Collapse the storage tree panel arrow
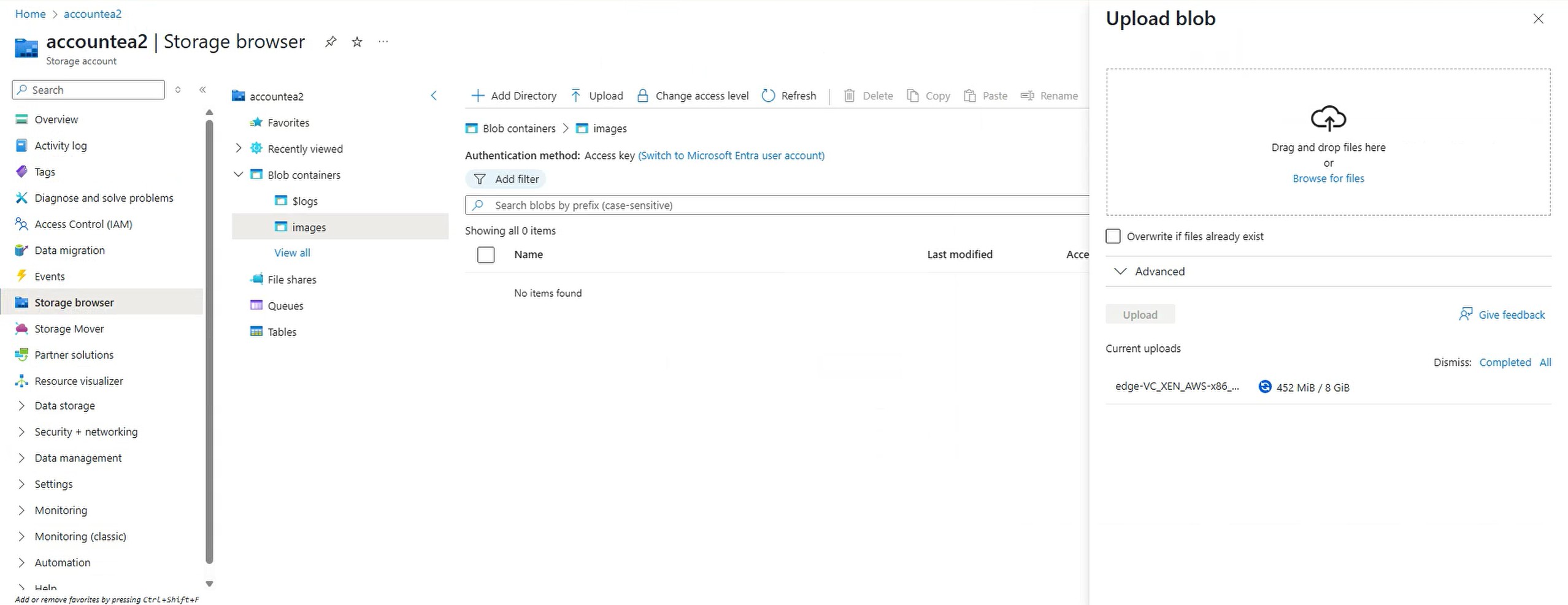Viewport: 1568px width, 605px height. click(434, 96)
